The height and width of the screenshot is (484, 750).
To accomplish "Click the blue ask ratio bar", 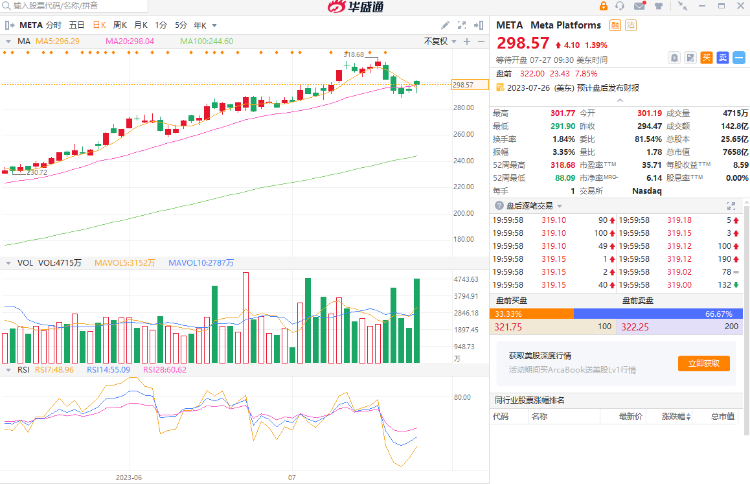I will click(660, 313).
